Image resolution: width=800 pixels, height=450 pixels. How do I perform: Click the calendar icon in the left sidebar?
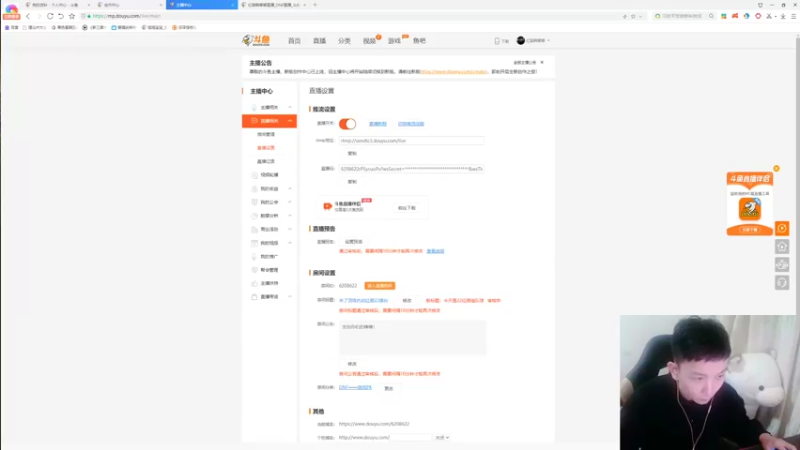(254, 243)
